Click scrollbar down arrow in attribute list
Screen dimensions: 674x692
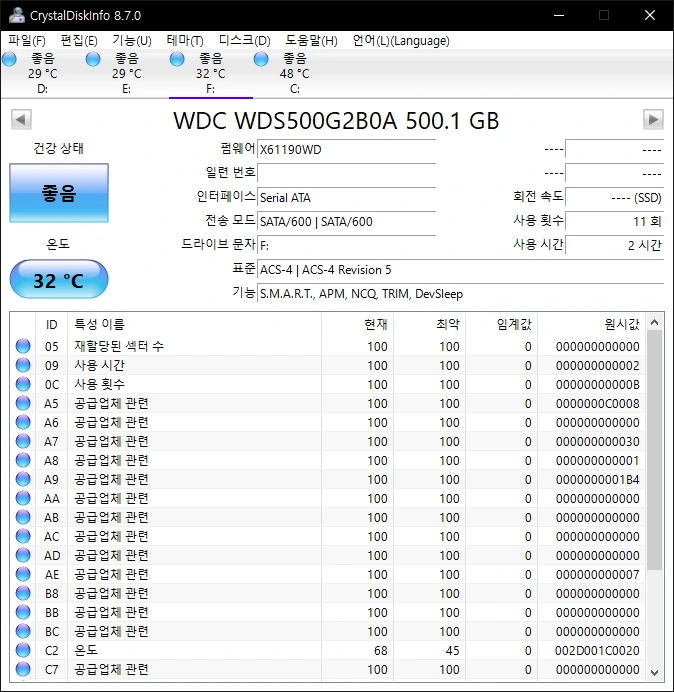(x=655, y=672)
